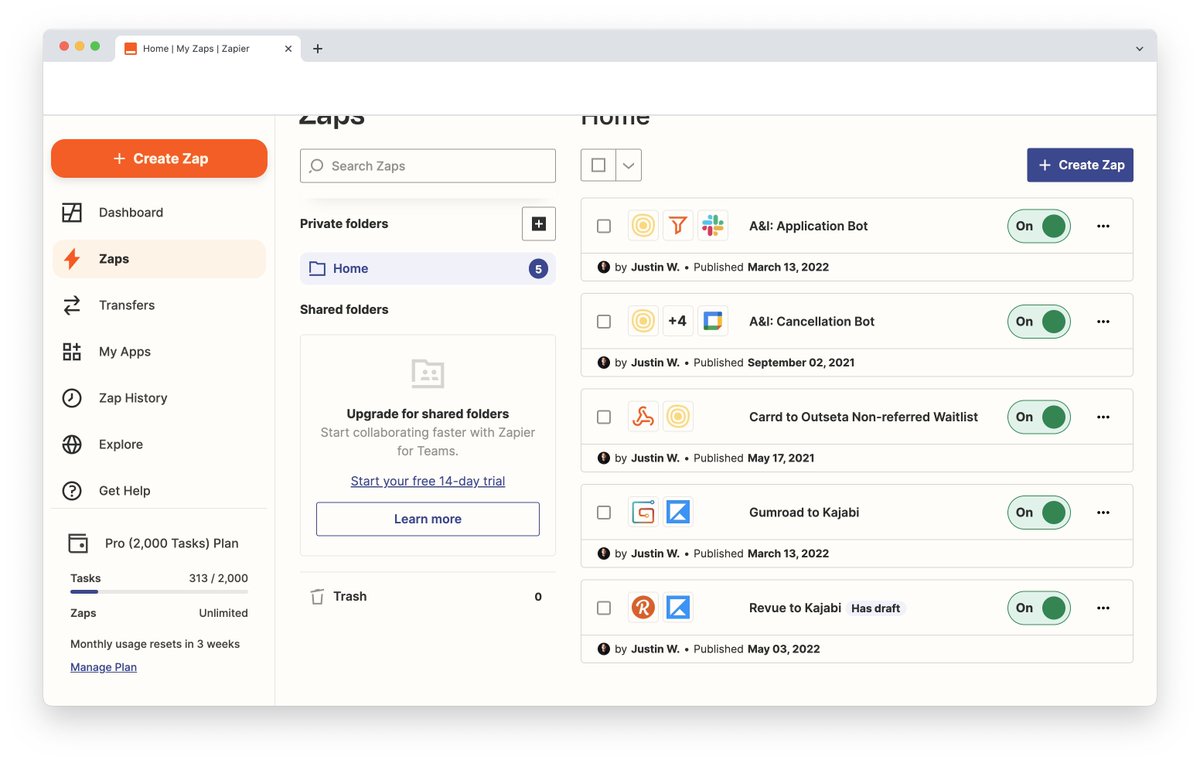Click the Tasks usage progress bar
1200x763 pixels.
point(159,592)
